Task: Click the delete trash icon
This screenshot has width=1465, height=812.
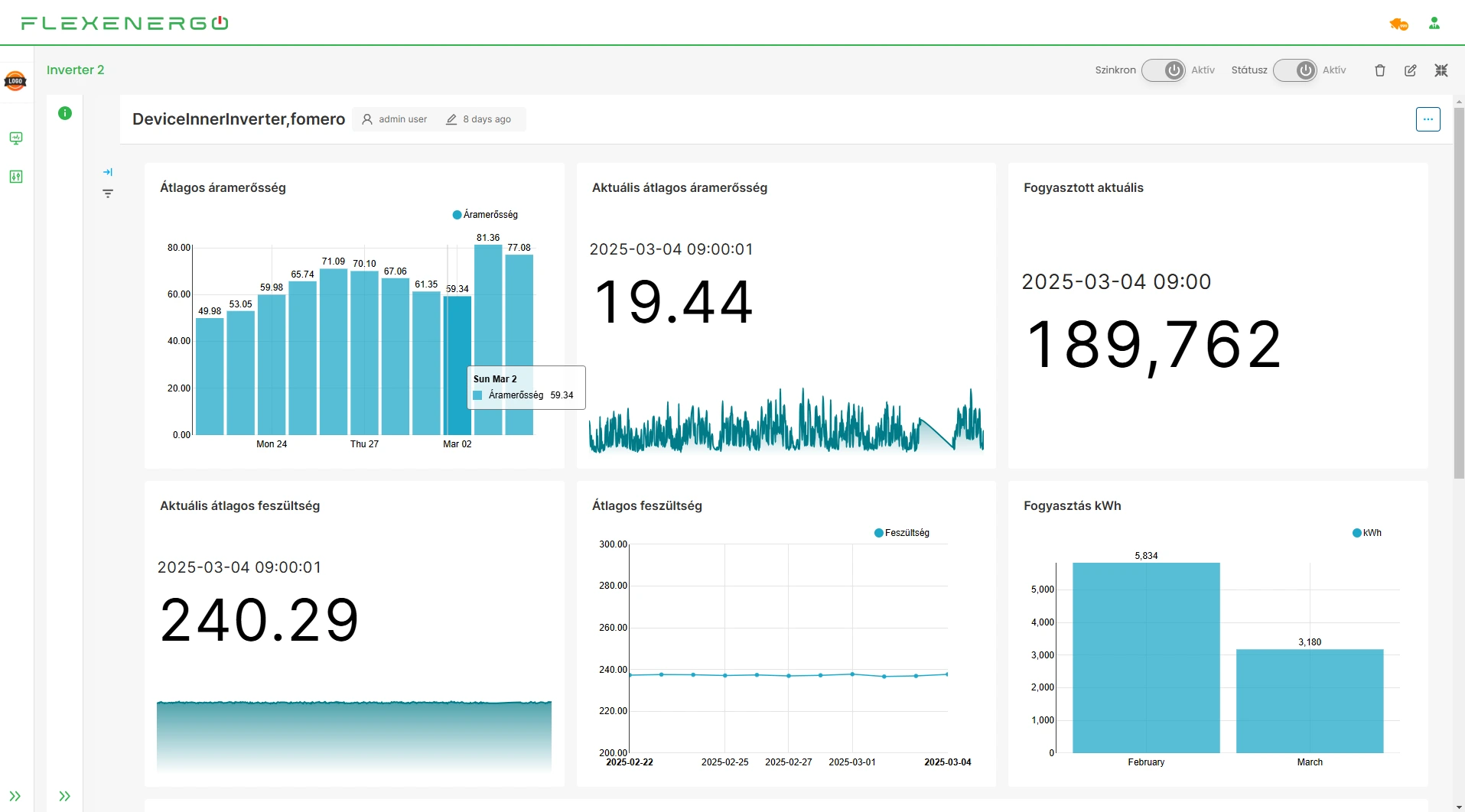Action: [1380, 70]
